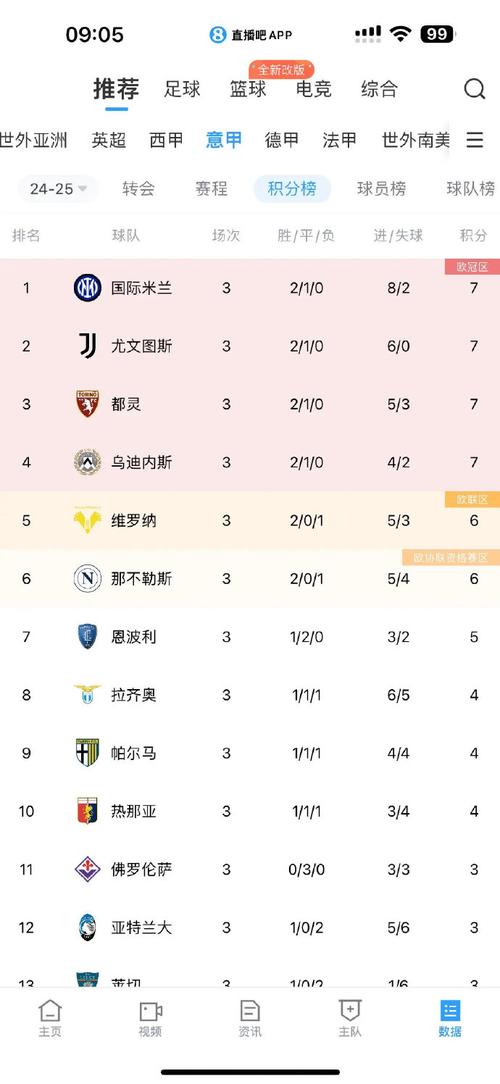Open the 资讯 news icon in bottom bar
The height and width of the screenshot is (1084, 500).
250,1011
